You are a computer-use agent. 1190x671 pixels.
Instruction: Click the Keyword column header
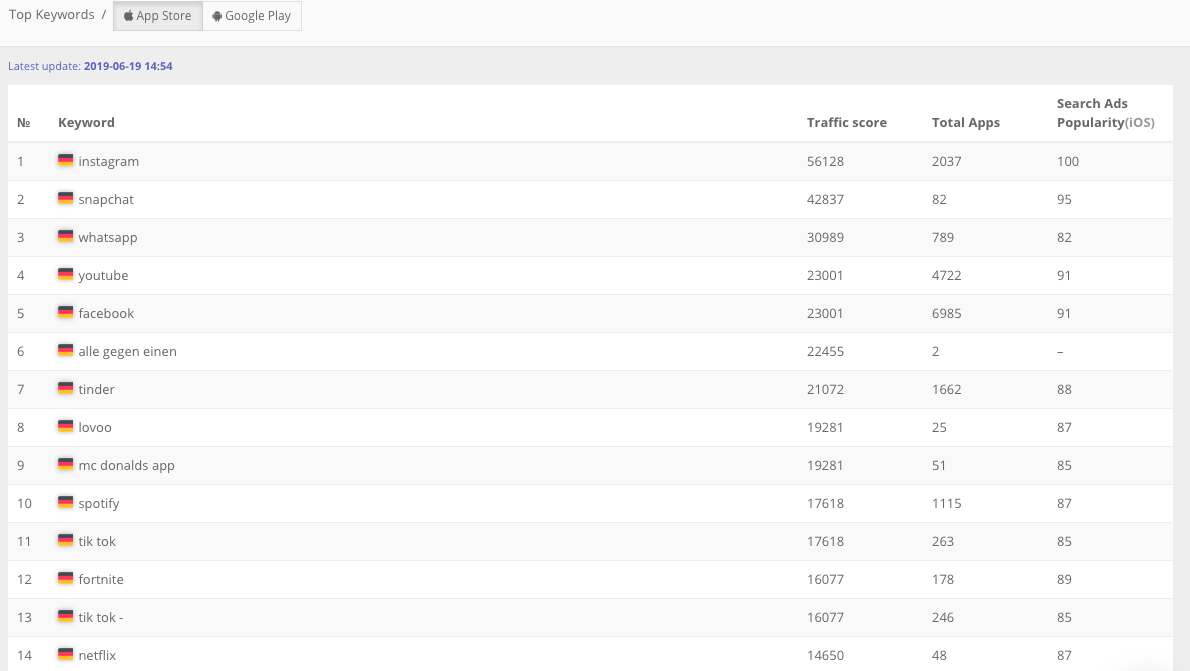click(87, 122)
